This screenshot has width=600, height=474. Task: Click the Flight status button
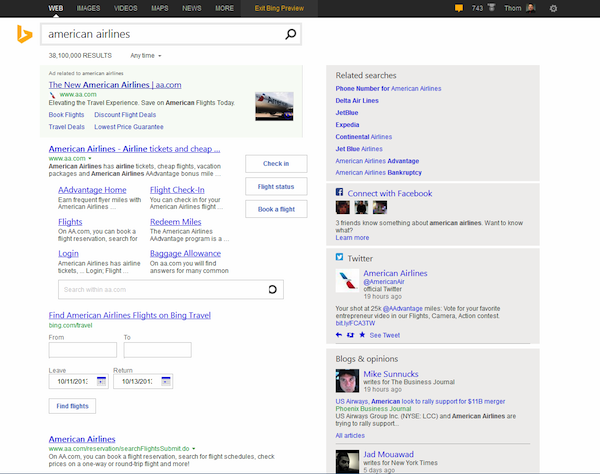pos(275,186)
